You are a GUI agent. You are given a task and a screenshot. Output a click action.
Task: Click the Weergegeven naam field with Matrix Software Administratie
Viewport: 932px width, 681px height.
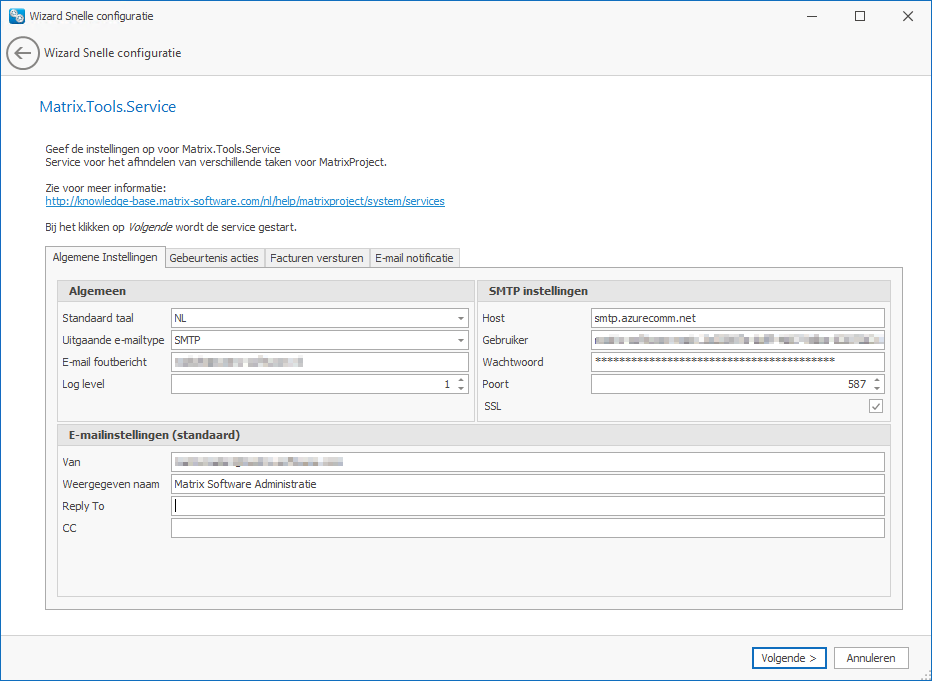[528, 484]
